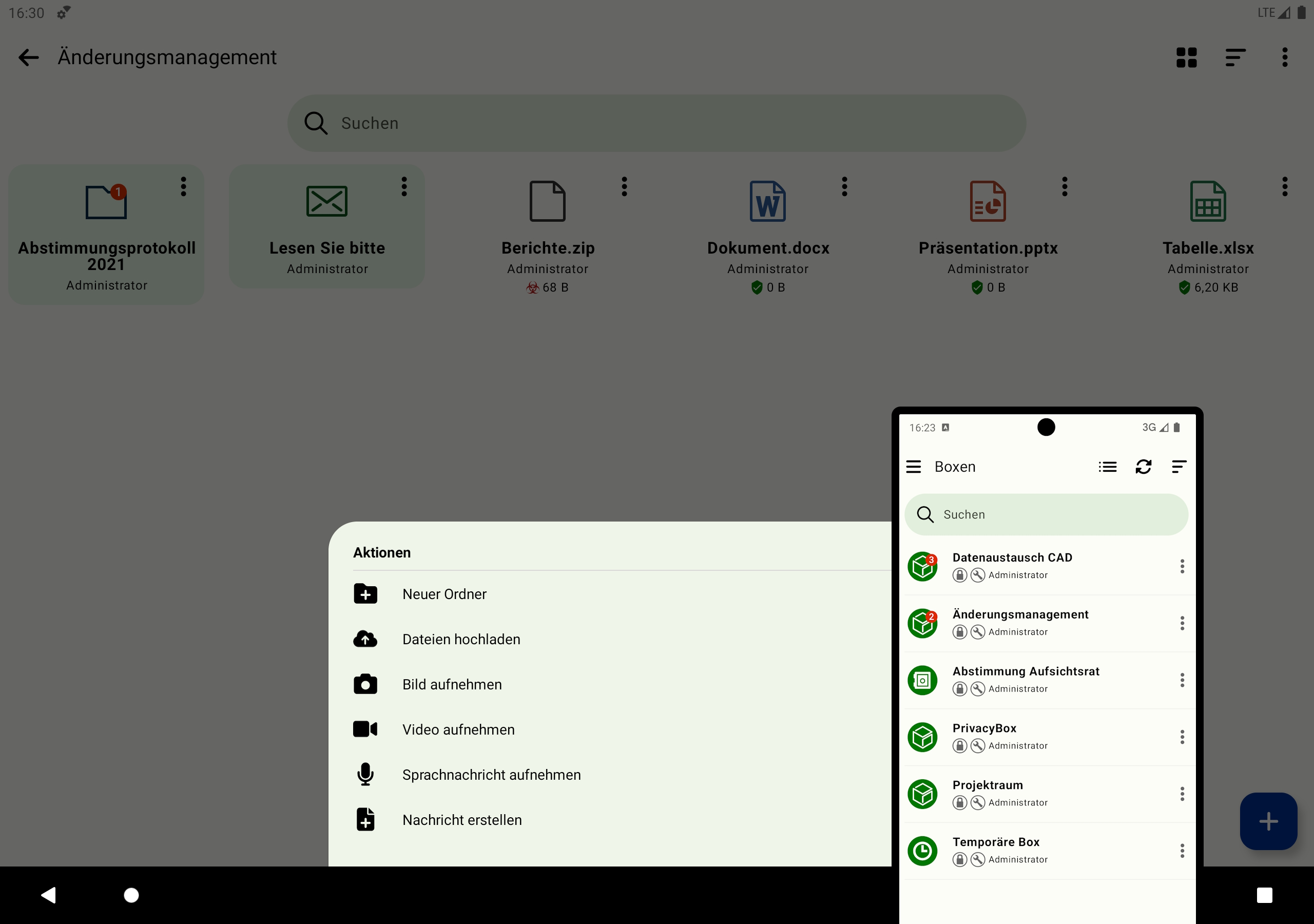Open options for Lesen Sie bitte
The width and height of the screenshot is (1314, 924).
coord(404,187)
